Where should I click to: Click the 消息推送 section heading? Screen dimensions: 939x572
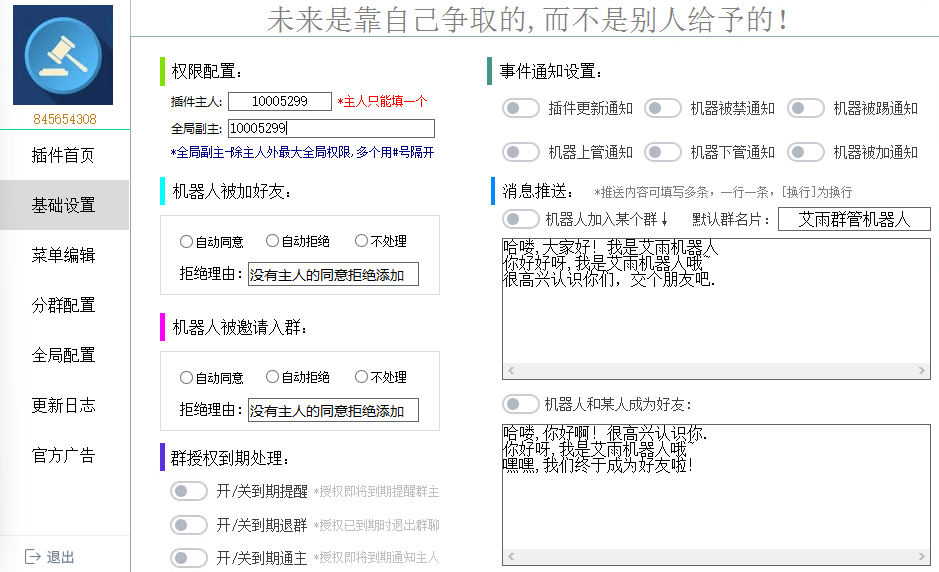tap(537, 192)
